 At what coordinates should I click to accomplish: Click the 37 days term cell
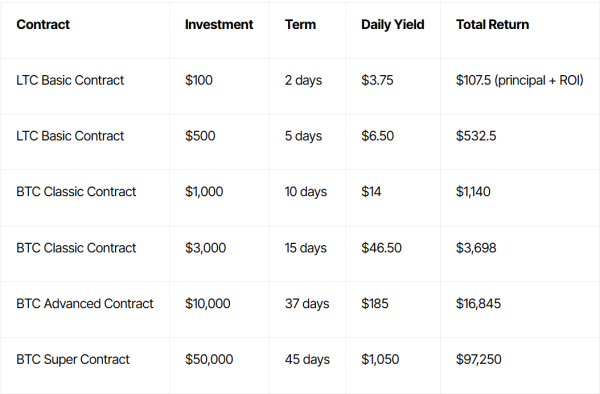(x=307, y=304)
